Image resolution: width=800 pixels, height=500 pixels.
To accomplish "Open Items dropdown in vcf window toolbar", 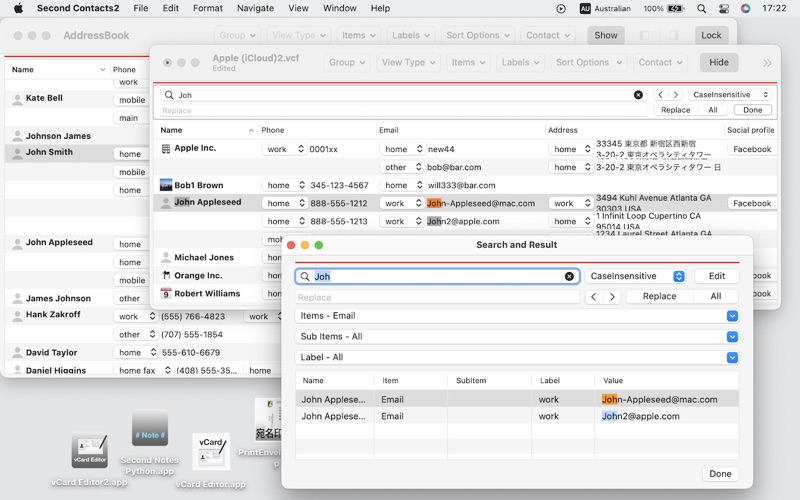I will [468, 62].
